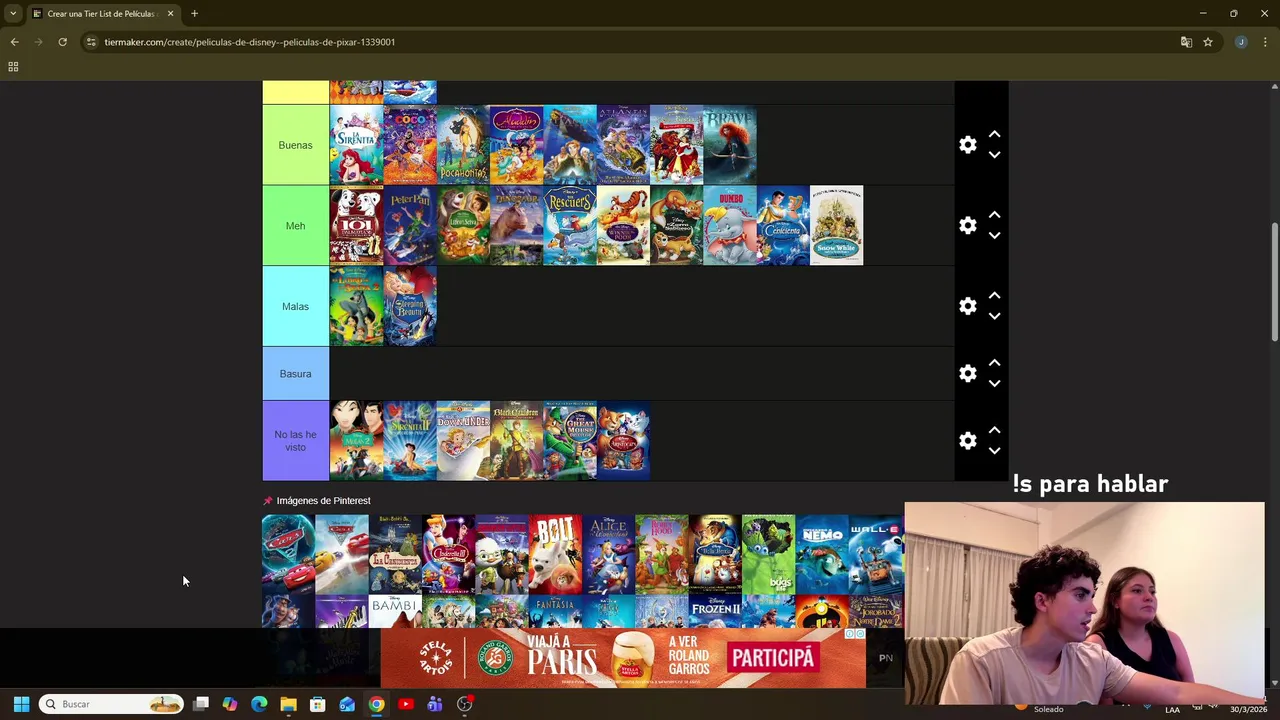Move Meh tier down with arrow

(994, 236)
